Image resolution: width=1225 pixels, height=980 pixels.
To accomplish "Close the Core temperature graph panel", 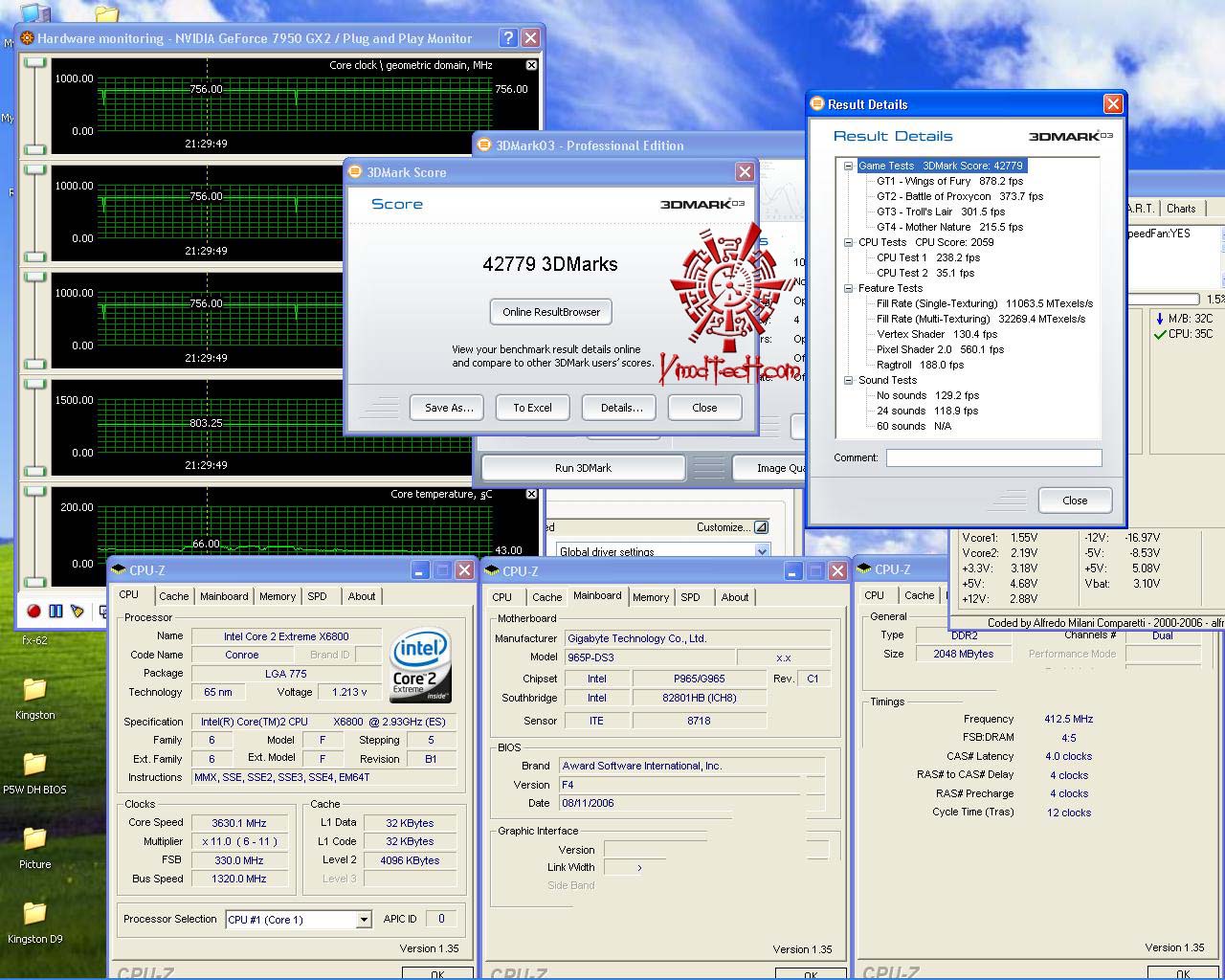I will tap(531, 494).
